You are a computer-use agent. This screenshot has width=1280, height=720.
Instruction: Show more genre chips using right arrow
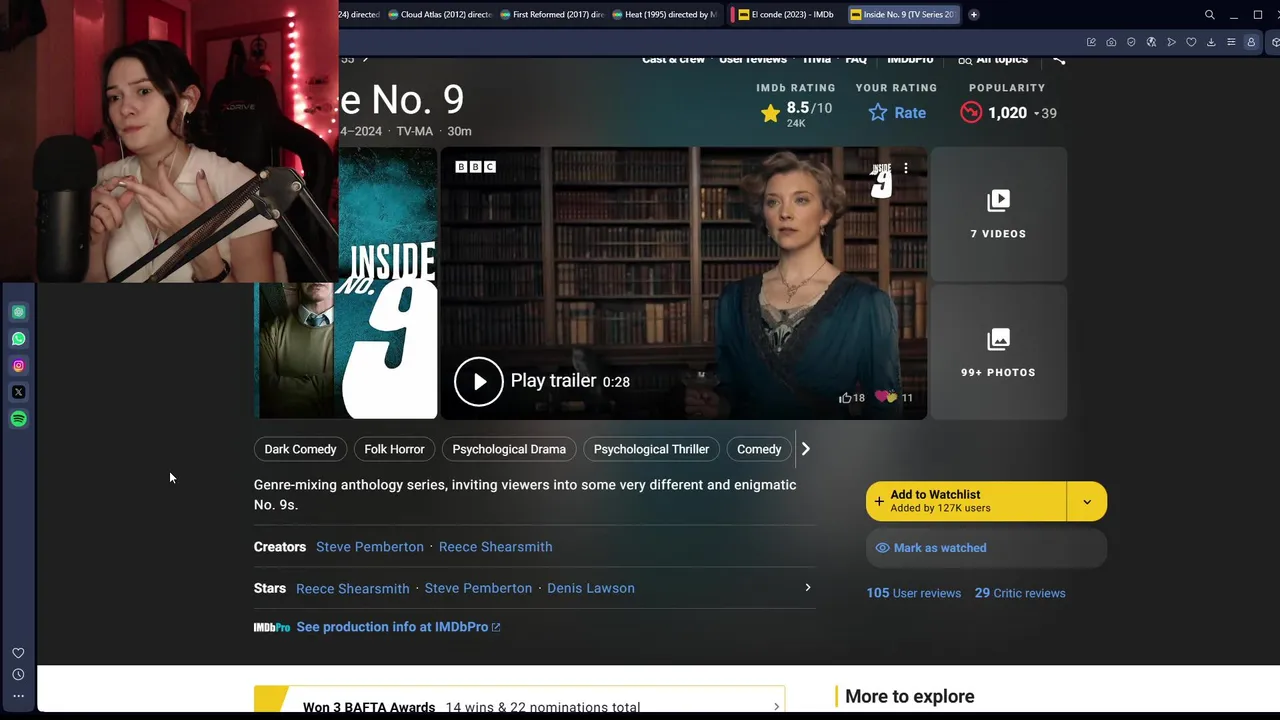coord(805,449)
